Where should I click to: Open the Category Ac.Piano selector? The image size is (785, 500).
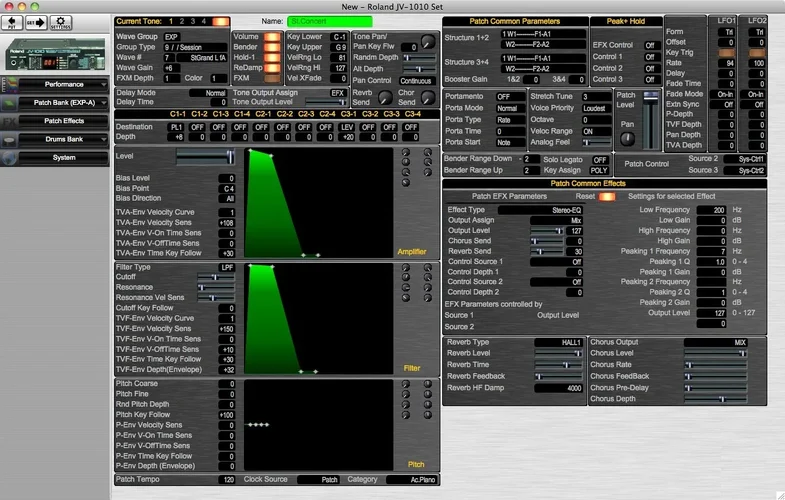(x=412, y=480)
